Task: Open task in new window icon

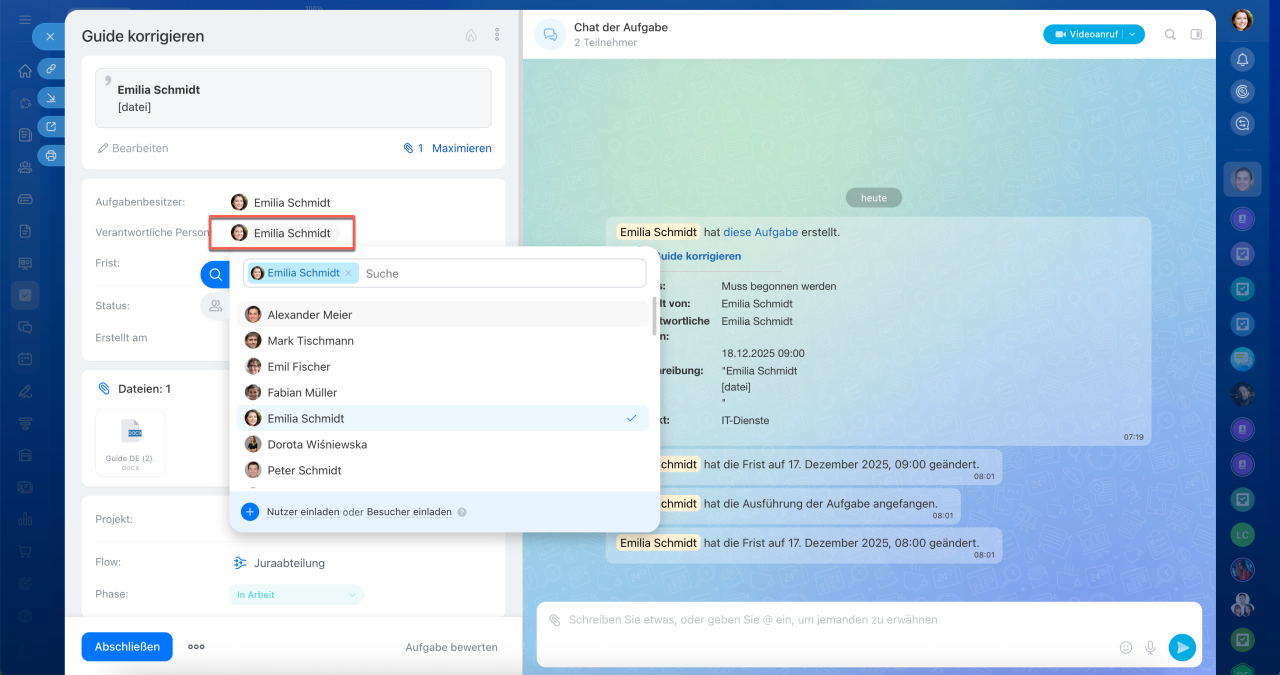Action: 50,127
